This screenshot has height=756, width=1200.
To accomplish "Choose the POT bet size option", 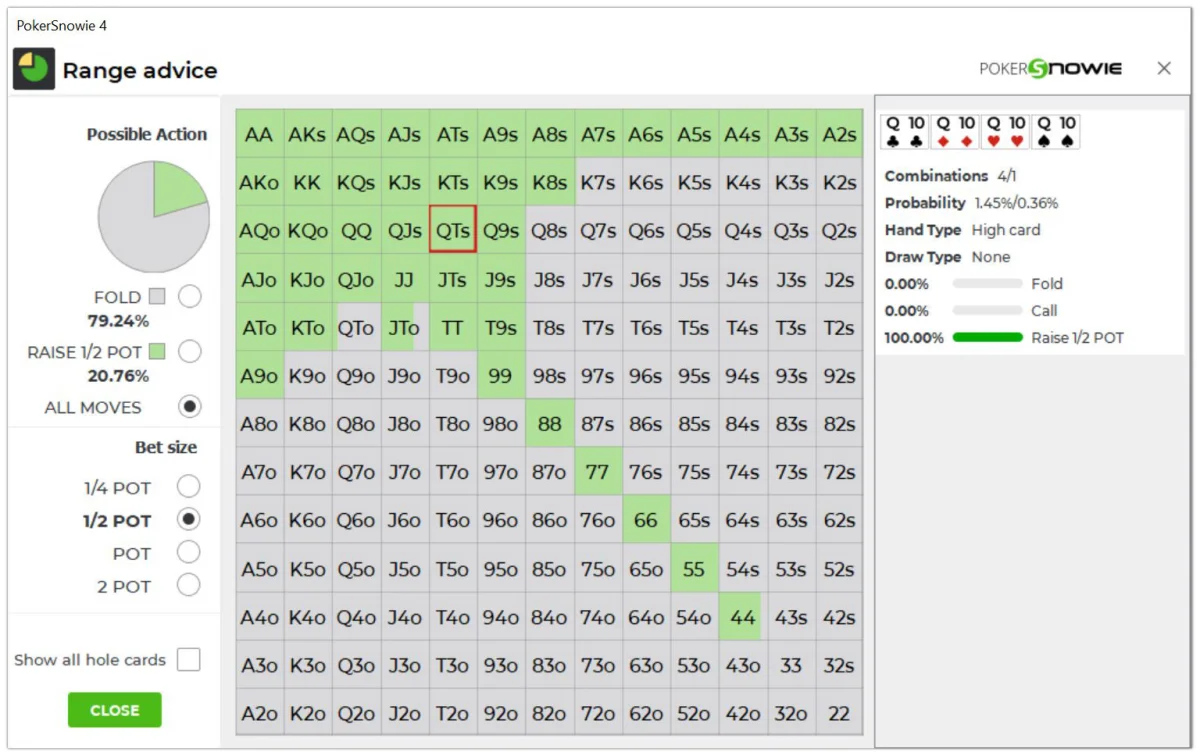I will [188, 553].
